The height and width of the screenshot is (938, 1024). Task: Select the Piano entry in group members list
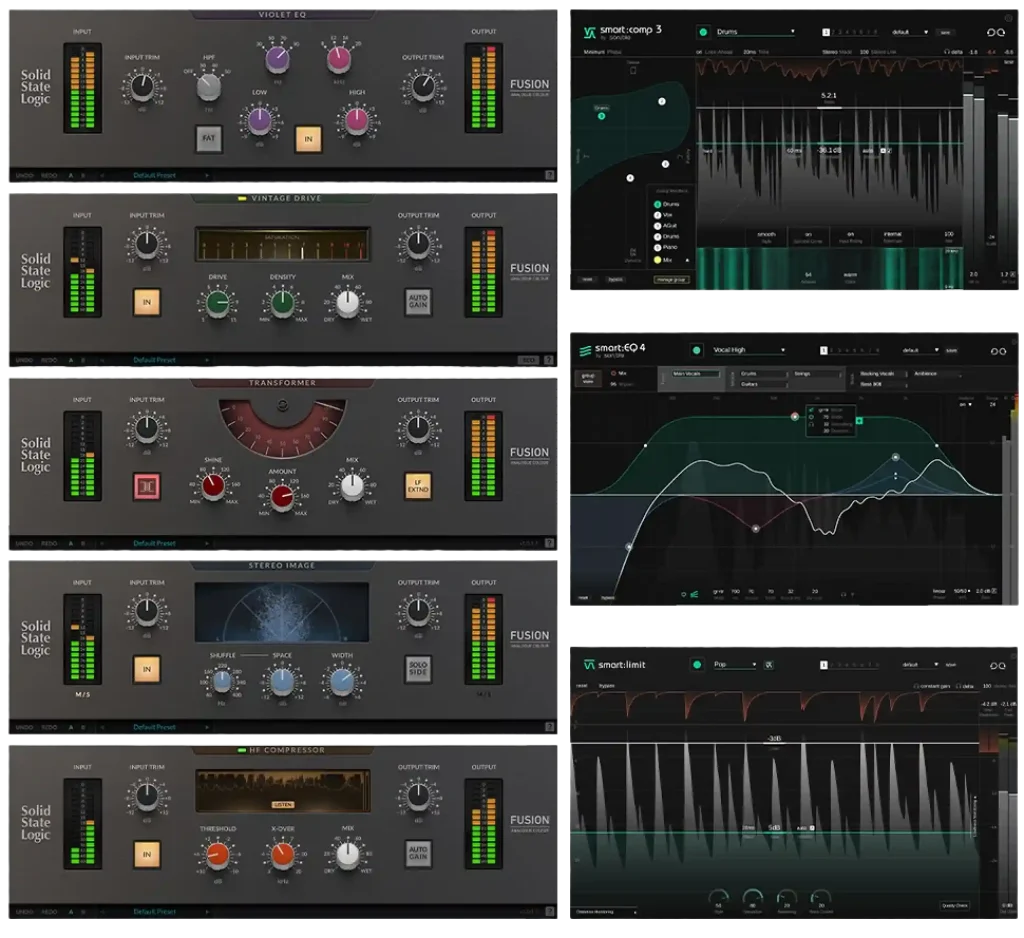tap(670, 248)
